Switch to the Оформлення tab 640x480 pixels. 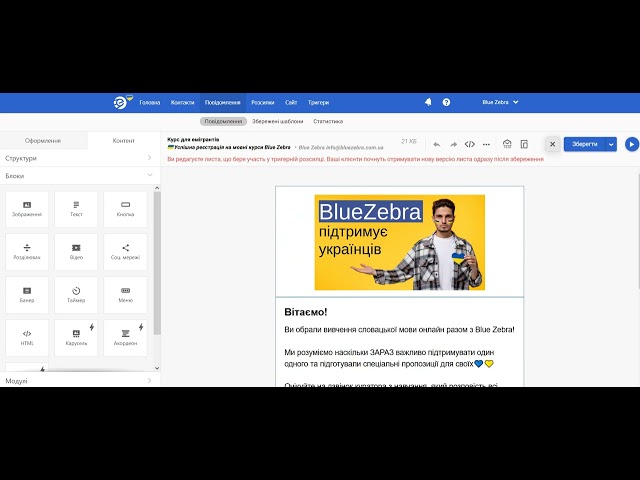pos(43,140)
